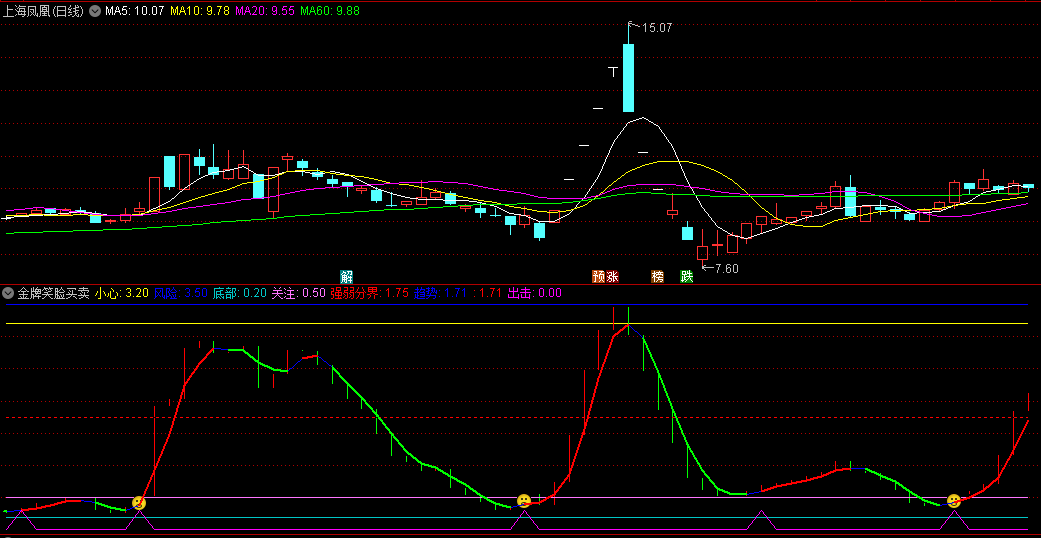Expand the dropdown next to 上海凤凰(日线)

[95, 11]
